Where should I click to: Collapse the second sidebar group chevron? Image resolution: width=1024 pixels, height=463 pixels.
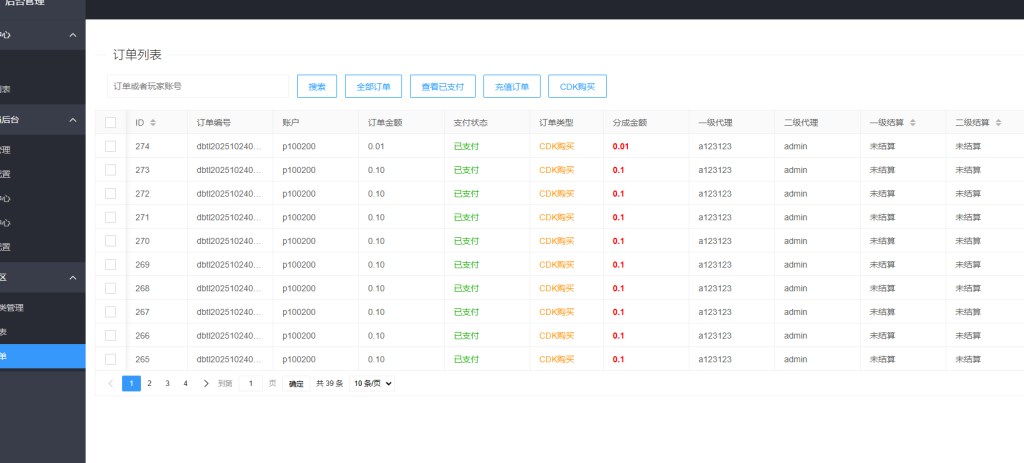[72, 120]
